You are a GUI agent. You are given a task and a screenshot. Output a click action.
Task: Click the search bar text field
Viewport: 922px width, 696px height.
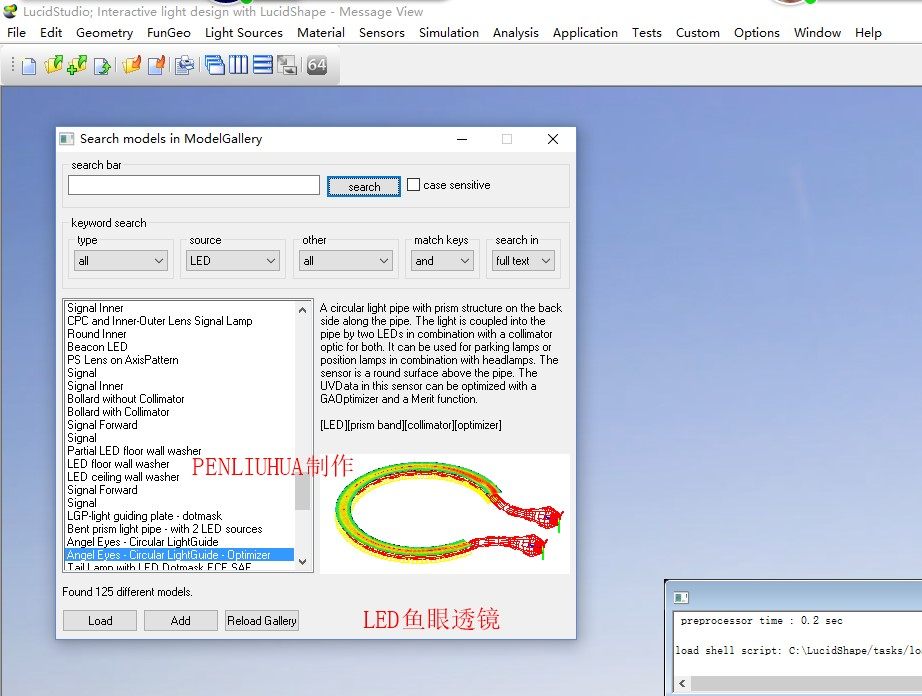[193, 185]
